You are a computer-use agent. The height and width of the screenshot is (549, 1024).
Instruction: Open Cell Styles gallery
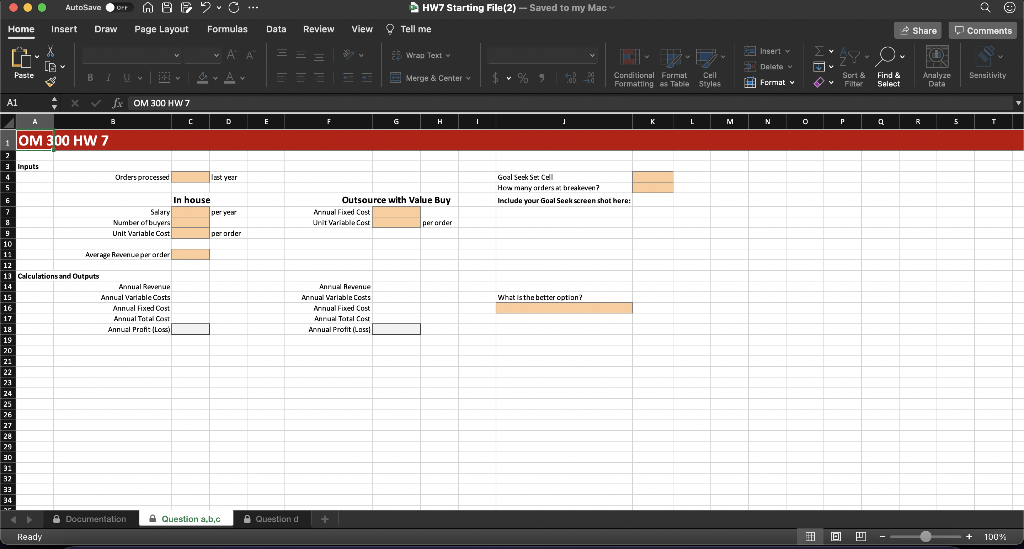pos(709,67)
